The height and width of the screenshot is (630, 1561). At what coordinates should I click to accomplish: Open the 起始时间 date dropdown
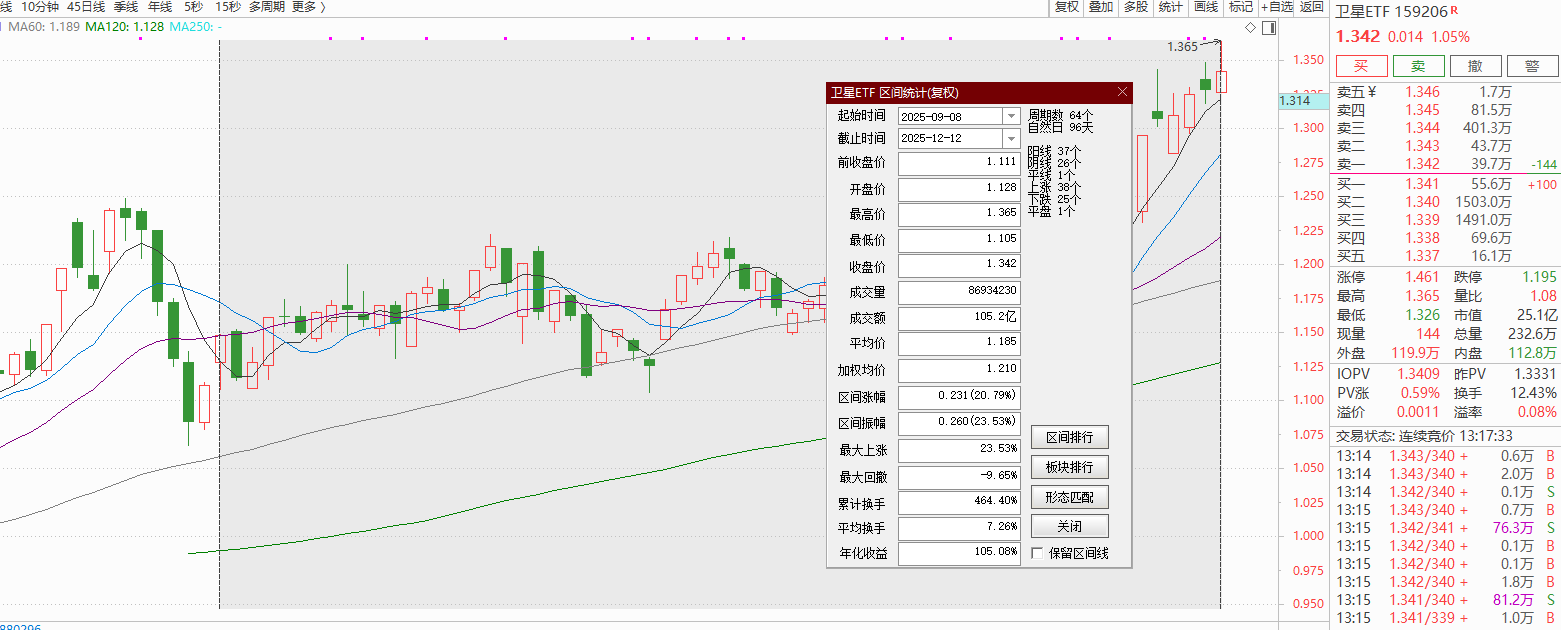coord(1010,117)
